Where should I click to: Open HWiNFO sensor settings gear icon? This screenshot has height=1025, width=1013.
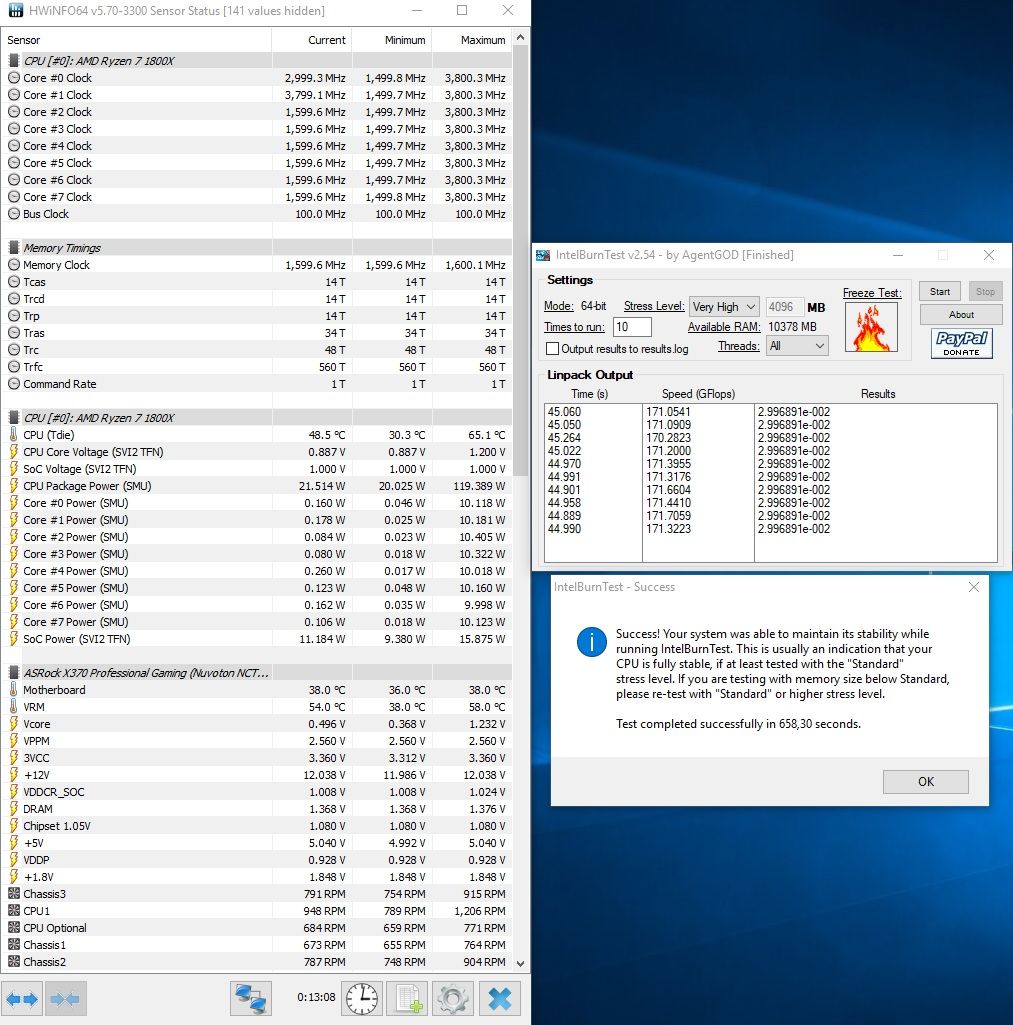coord(452,999)
